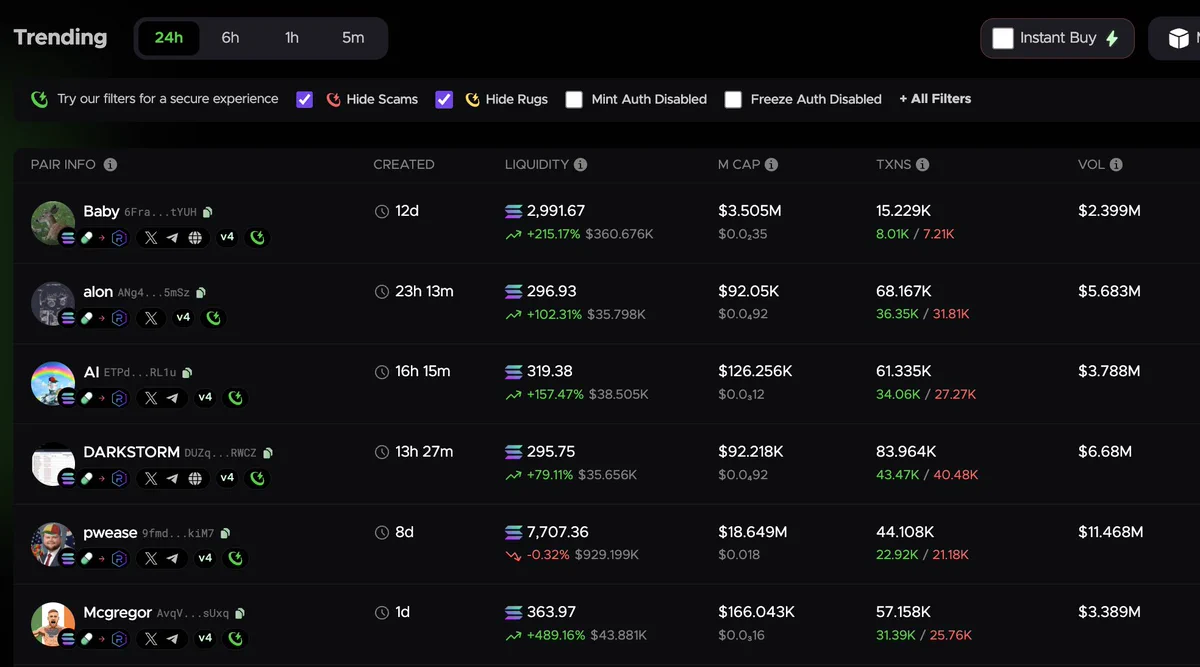Open pwease's X (Twitter) link
This screenshot has width=1200, height=667.
tap(151, 558)
